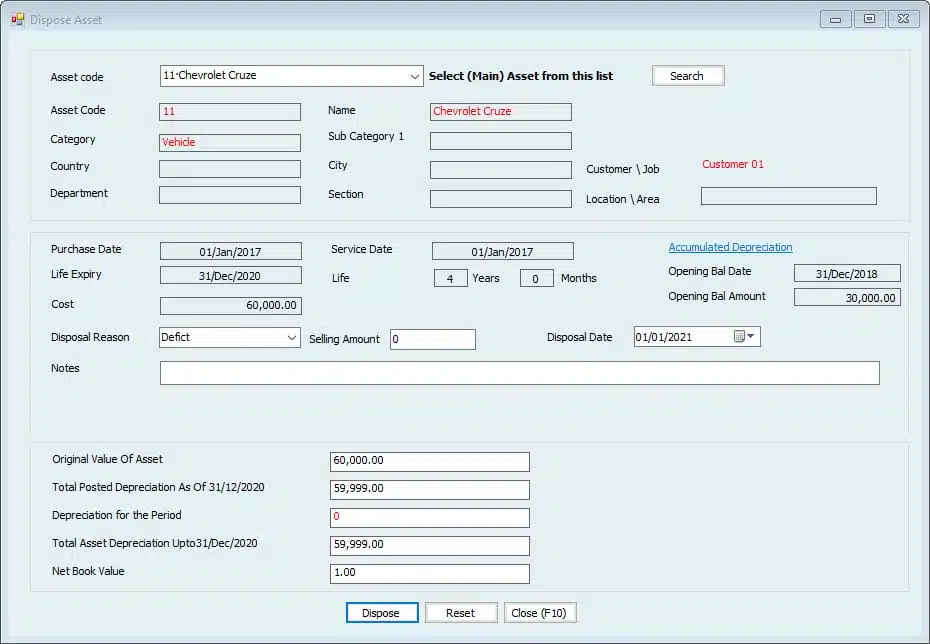Close the Dispose Asset window with X
The width and height of the screenshot is (930, 644).
coord(903,19)
